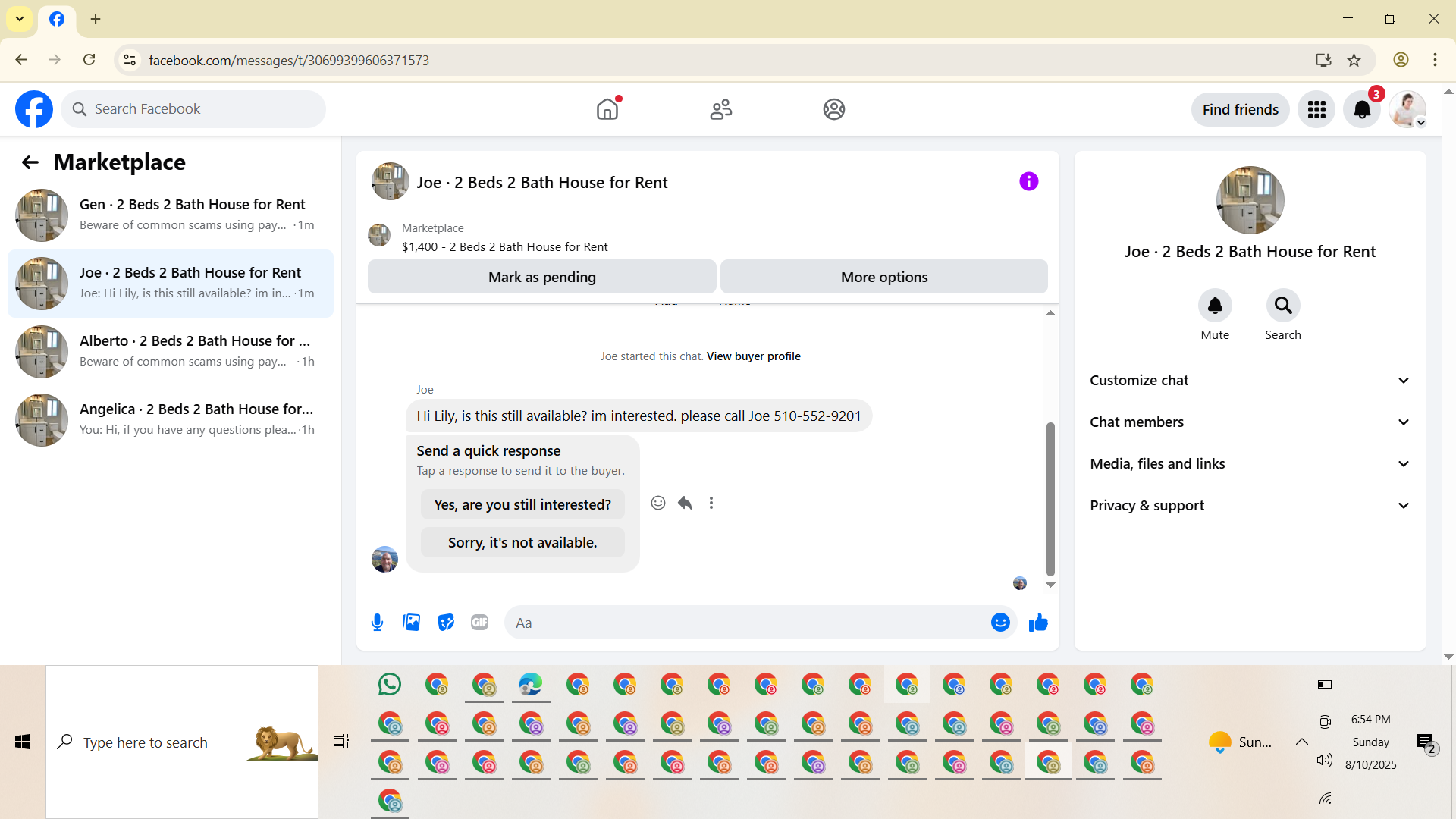Open Facebook notifications bell
Image resolution: width=1456 pixels, height=819 pixels.
click(x=1362, y=110)
